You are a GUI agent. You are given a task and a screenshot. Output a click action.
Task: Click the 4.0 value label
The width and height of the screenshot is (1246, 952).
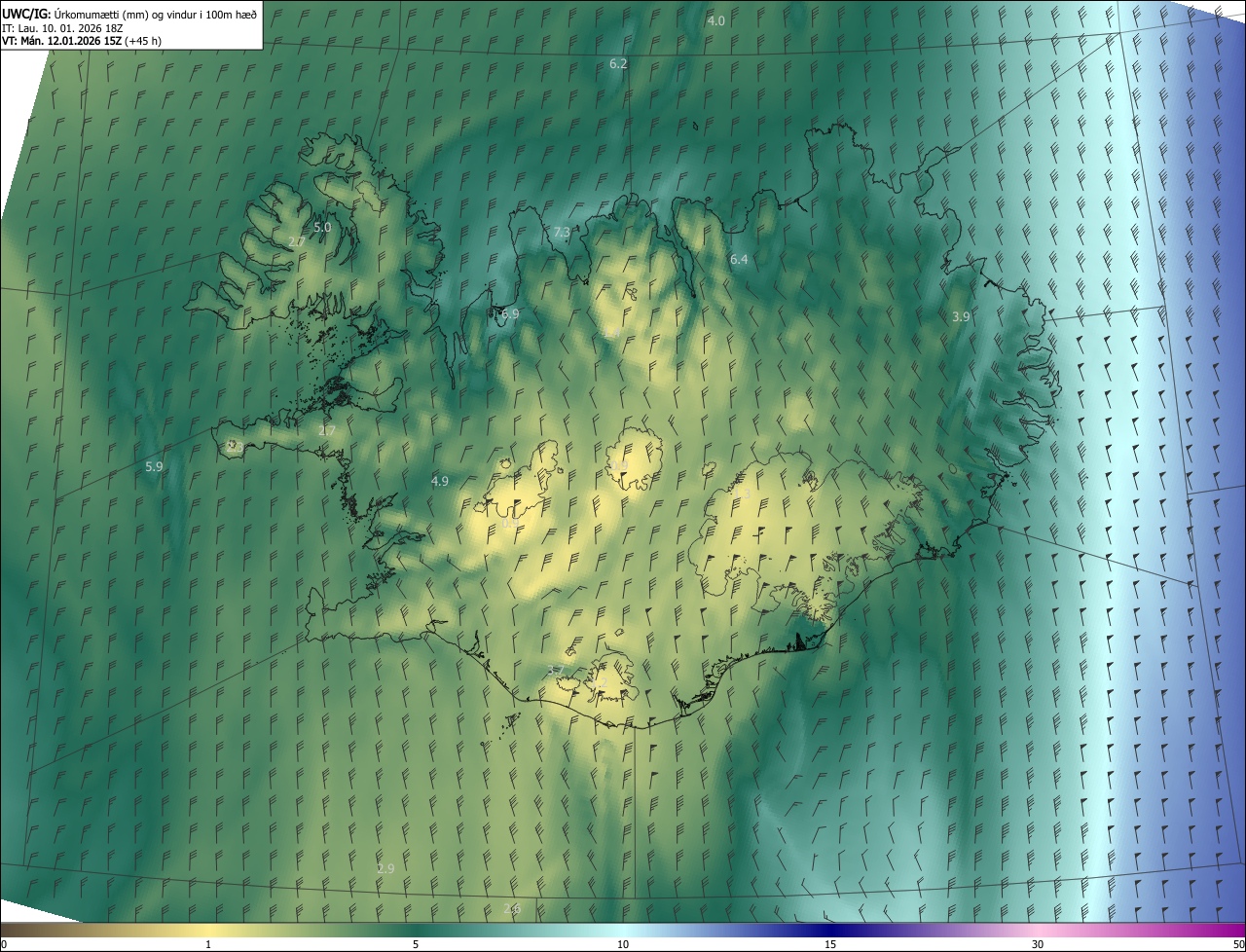[716, 20]
